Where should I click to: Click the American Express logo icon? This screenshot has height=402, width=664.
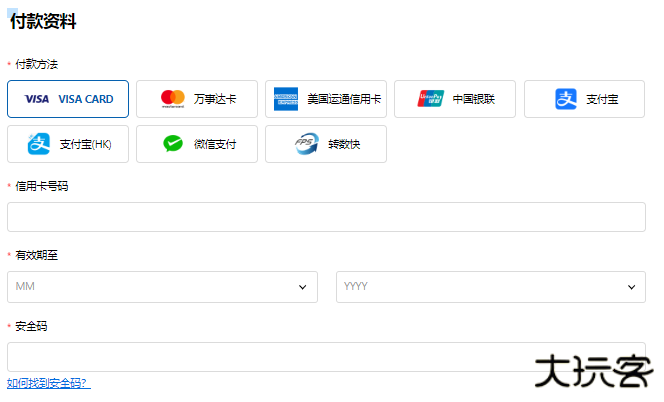pyautogui.click(x=287, y=99)
